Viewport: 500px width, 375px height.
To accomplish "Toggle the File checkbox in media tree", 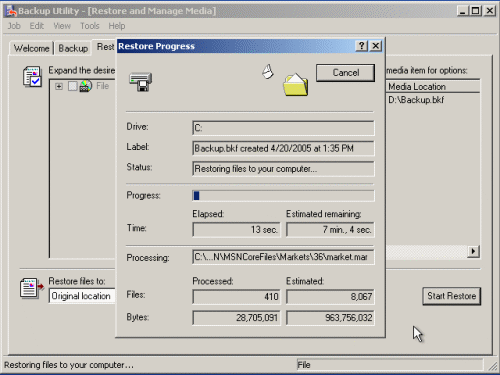I will pos(72,86).
